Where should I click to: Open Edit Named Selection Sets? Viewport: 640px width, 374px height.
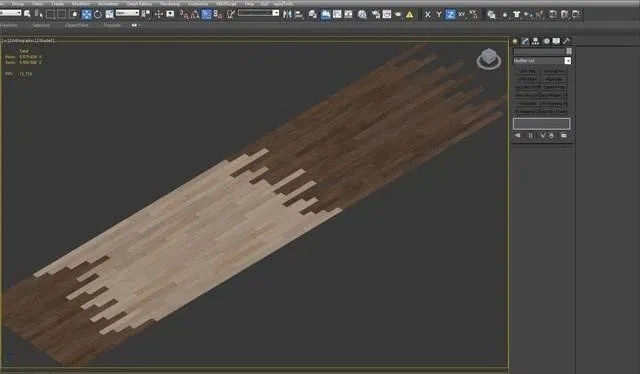click(x=231, y=14)
